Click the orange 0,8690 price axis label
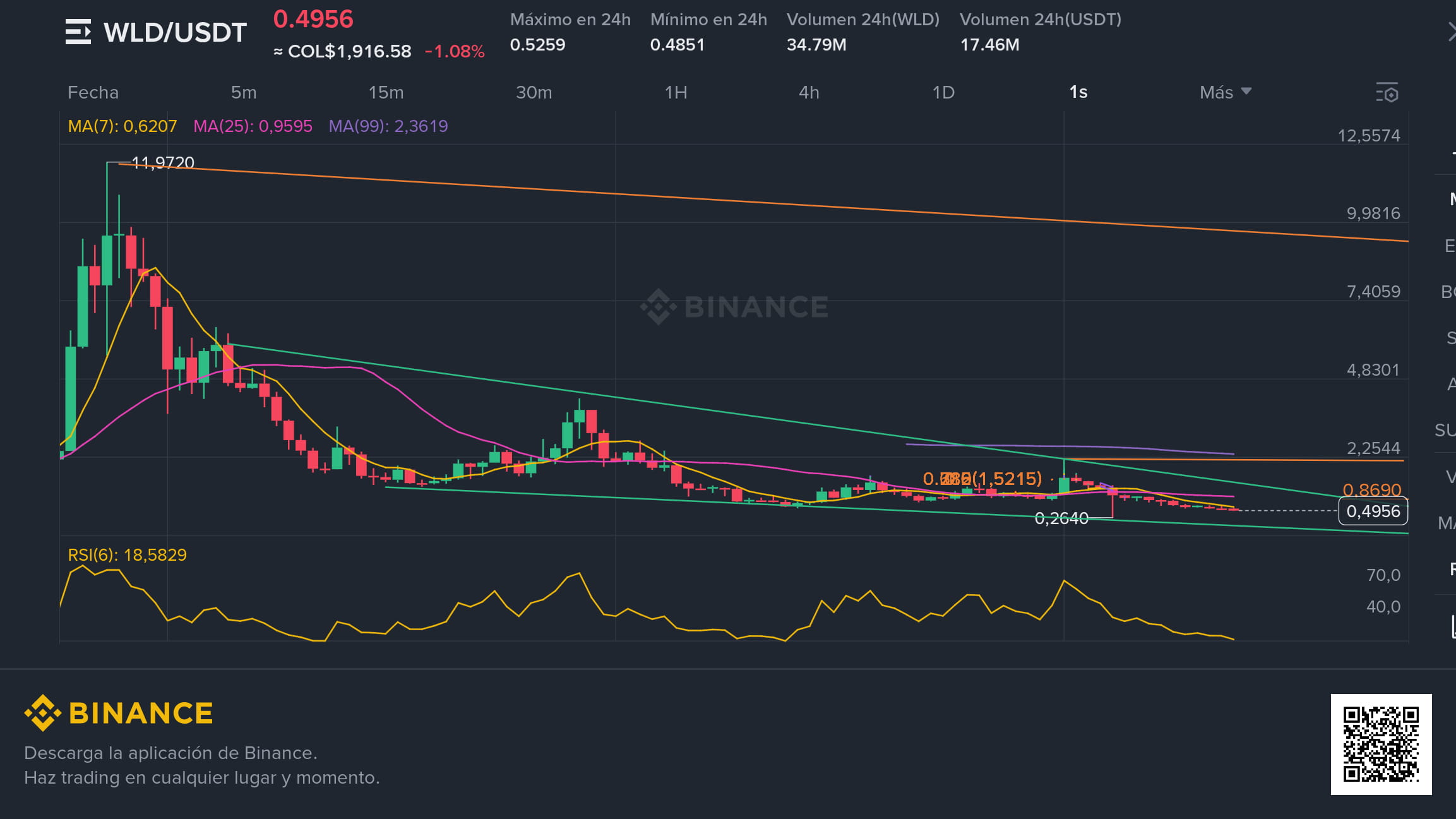1456x819 pixels. point(1372,489)
